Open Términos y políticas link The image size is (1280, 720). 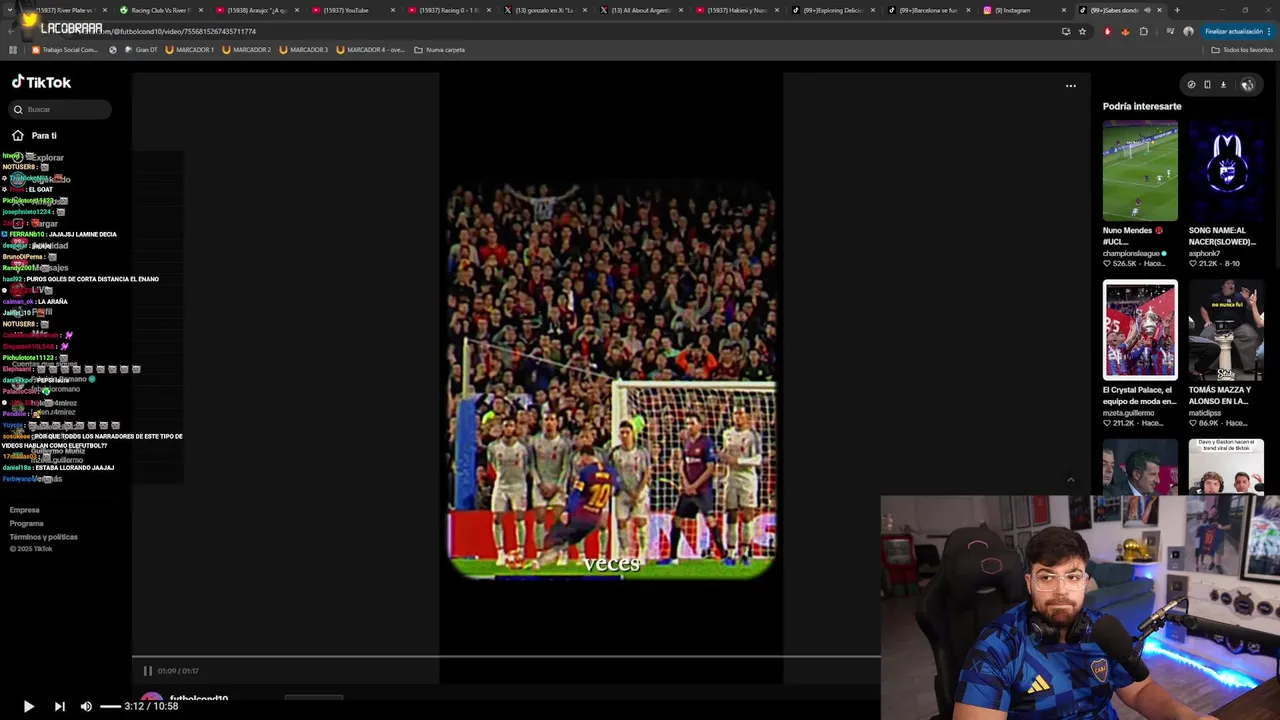(43, 537)
